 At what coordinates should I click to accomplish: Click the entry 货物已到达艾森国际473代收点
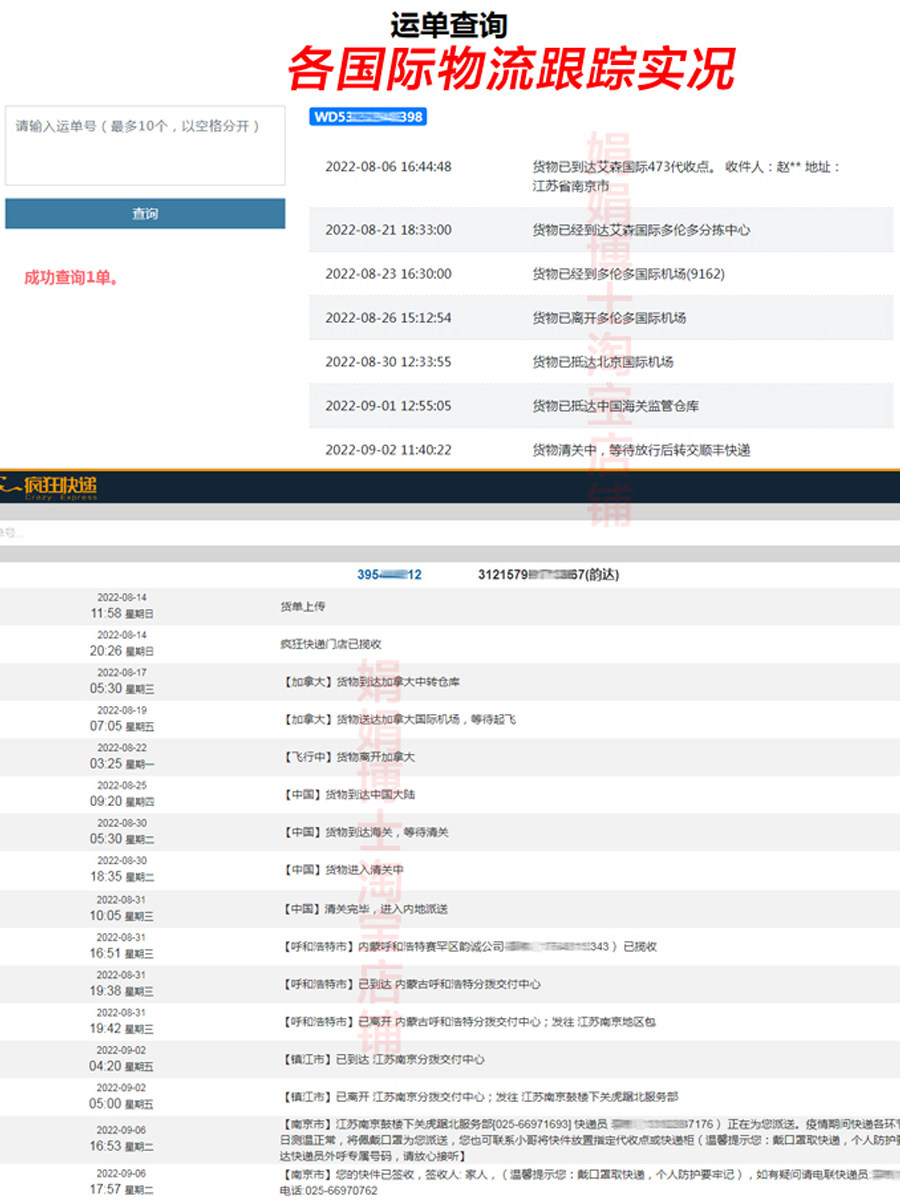[687, 176]
